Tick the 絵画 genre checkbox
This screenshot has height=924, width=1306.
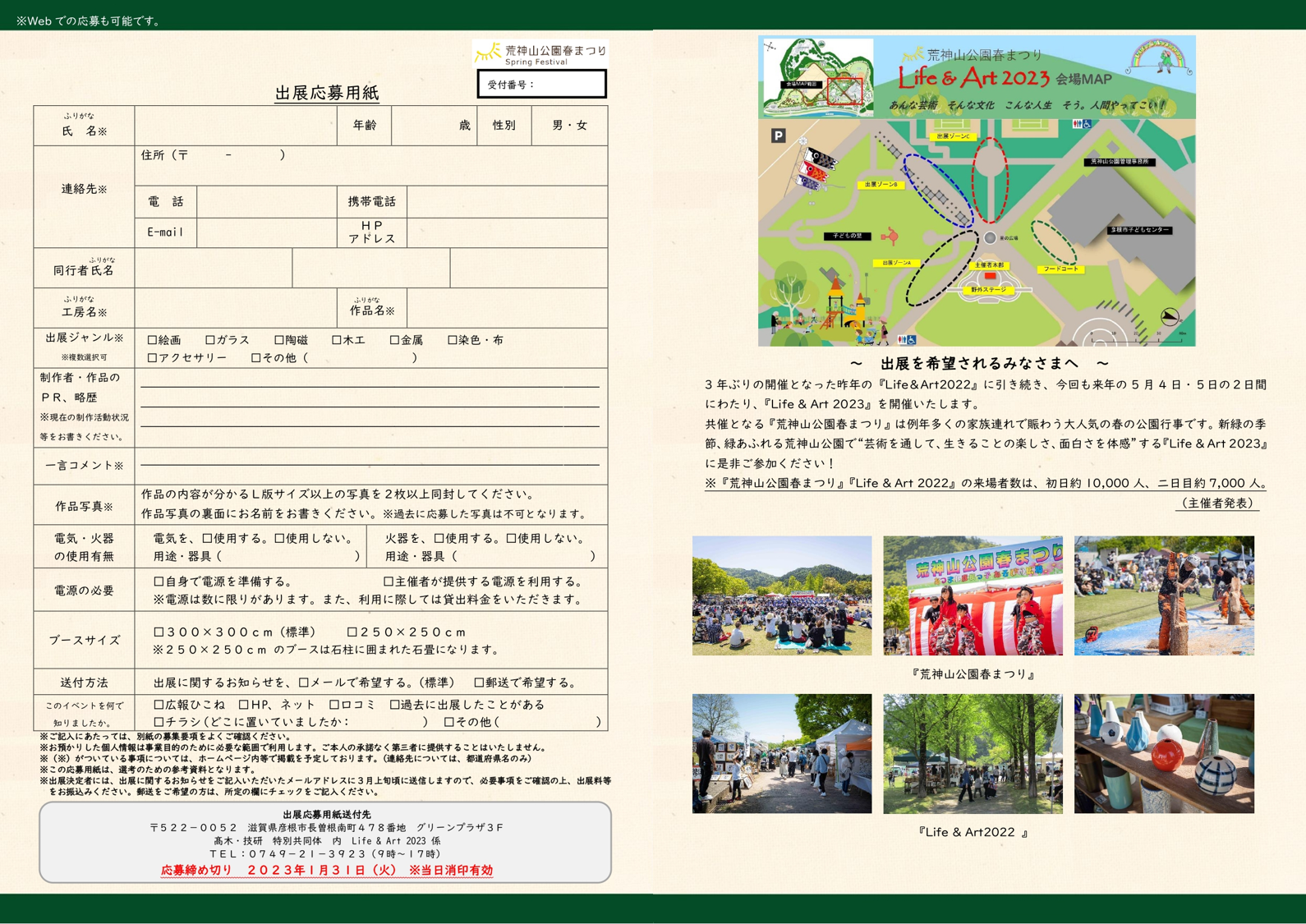(152, 340)
